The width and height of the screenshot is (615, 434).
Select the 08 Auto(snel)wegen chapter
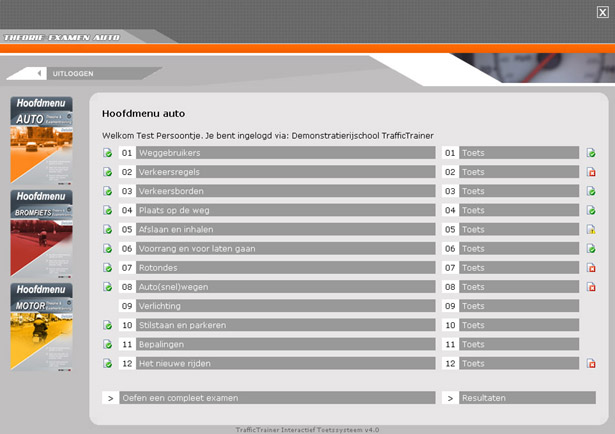pyautogui.click(x=277, y=287)
